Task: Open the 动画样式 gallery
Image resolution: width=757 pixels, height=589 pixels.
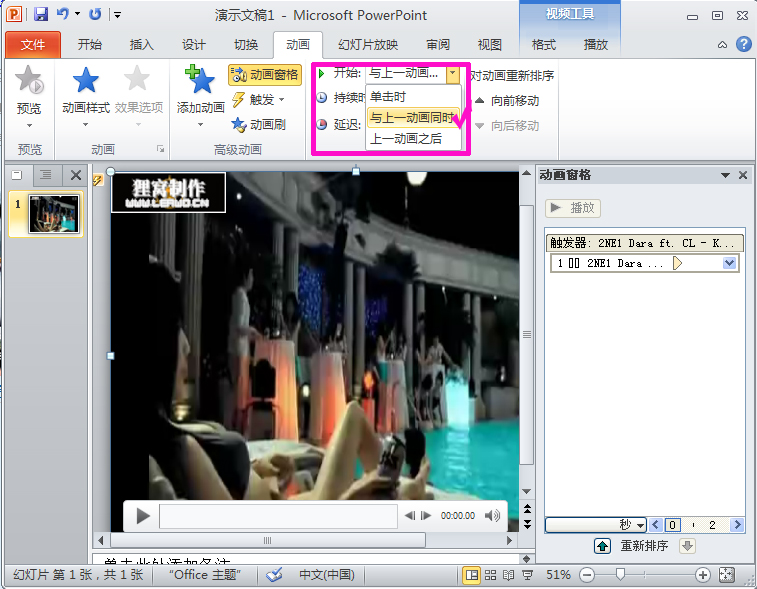Action: (x=86, y=97)
